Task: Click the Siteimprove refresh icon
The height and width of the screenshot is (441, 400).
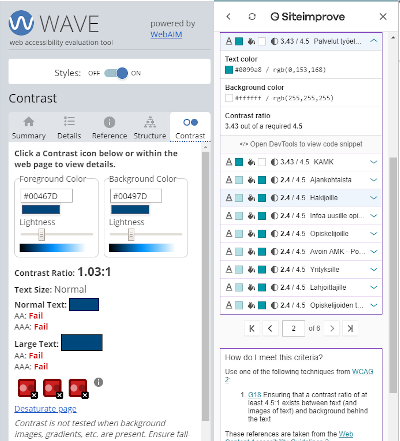Action: (252, 16)
